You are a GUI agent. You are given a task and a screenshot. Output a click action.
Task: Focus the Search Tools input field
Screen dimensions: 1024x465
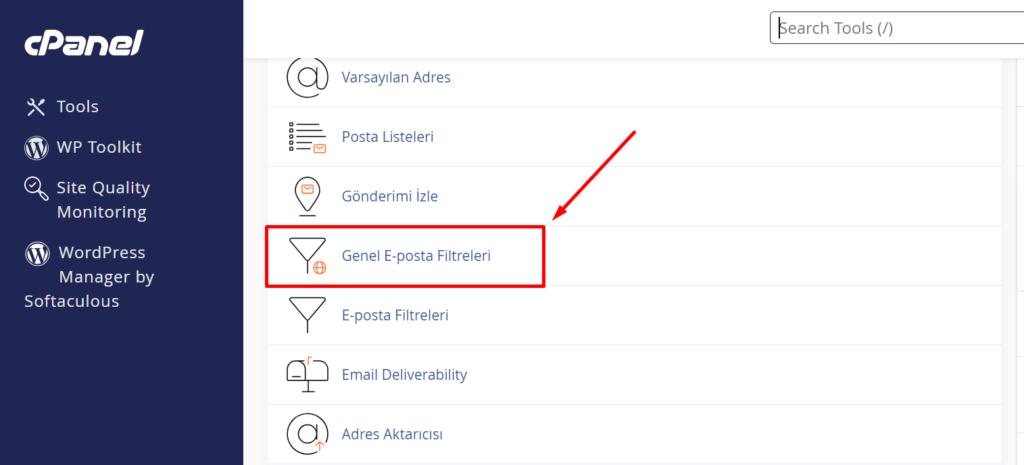pyautogui.click(x=897, y=28)
